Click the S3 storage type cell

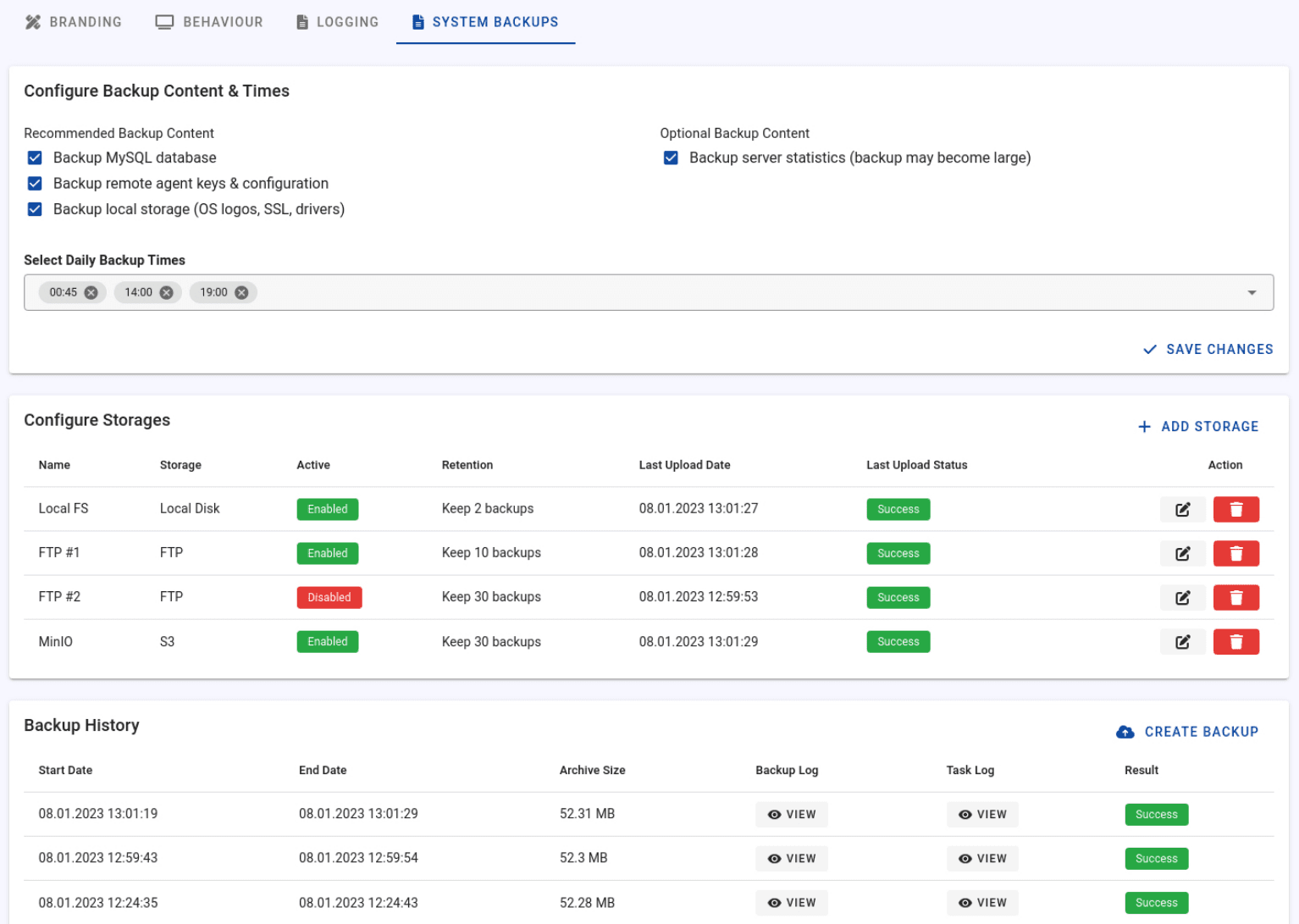coord(167,642)
